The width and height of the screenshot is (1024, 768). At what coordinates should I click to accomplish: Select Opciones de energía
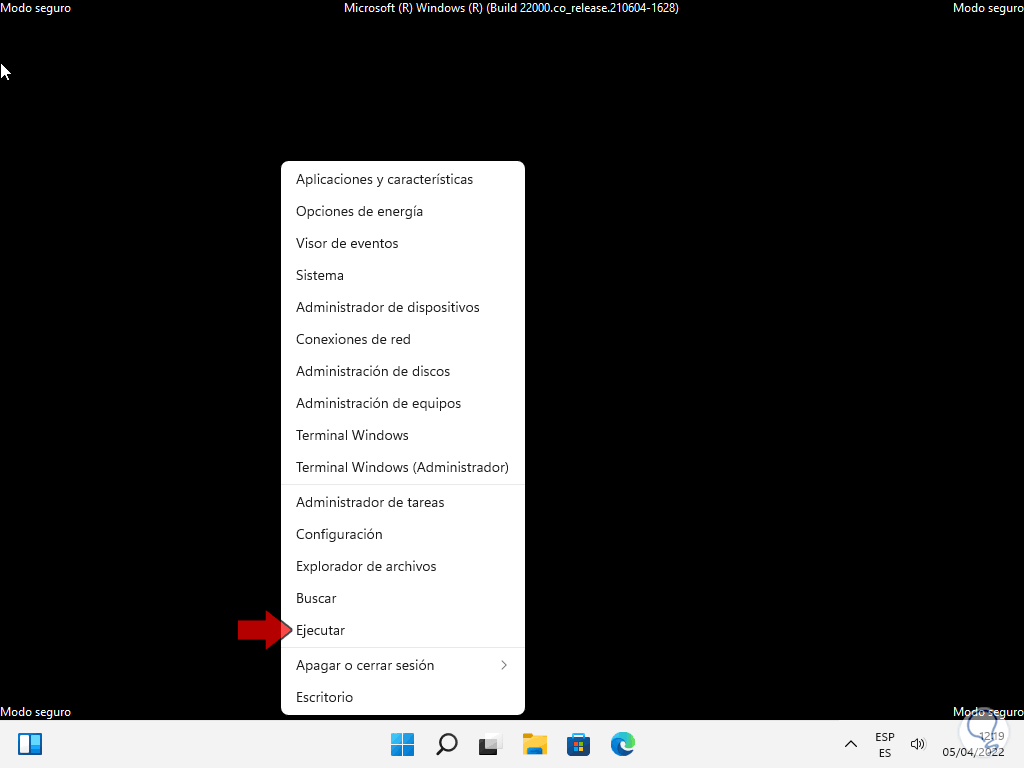[403, 211]
